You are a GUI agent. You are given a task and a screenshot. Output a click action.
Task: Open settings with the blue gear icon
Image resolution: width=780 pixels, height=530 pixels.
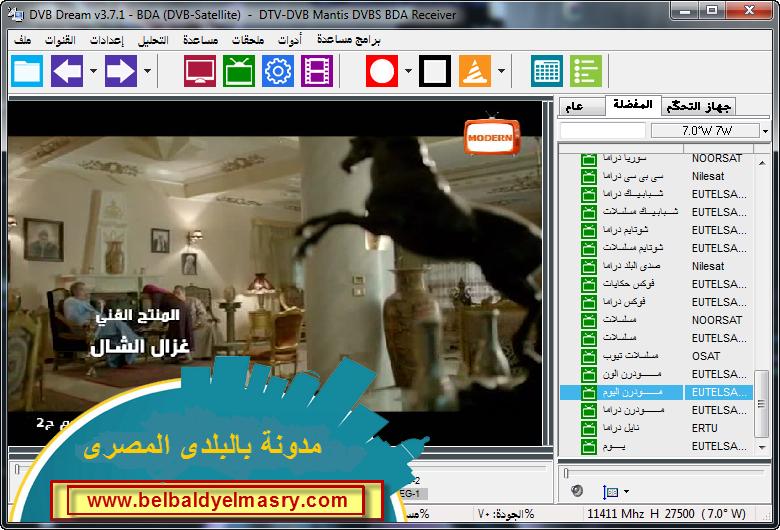278,71
